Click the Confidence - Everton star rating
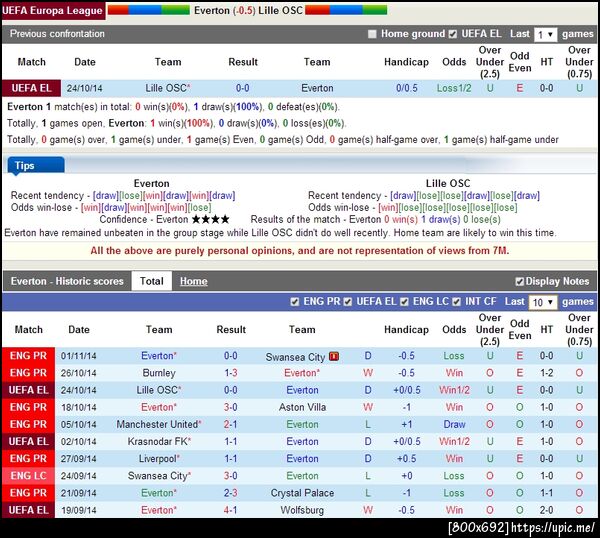The height and width of the screenshot is (538, 600). coord(210,219)
